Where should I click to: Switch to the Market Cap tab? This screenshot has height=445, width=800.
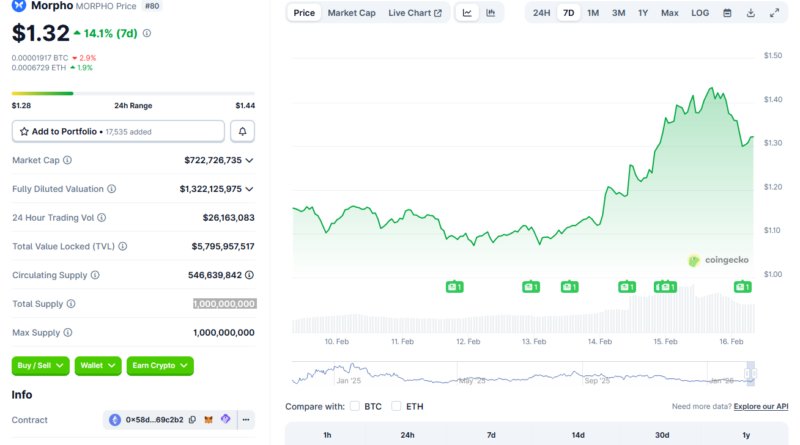(352, 13)
